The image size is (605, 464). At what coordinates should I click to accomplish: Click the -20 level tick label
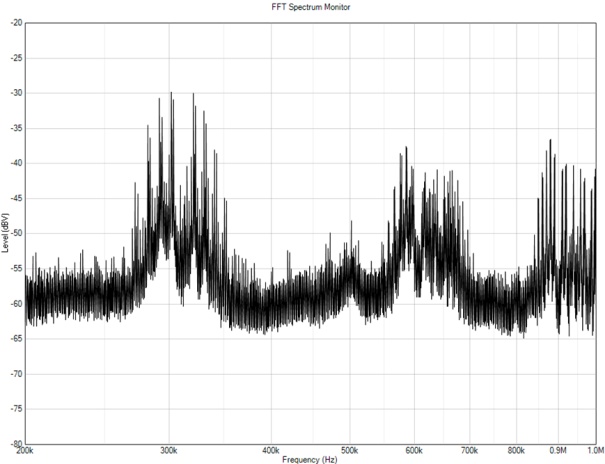pos(15,22)
